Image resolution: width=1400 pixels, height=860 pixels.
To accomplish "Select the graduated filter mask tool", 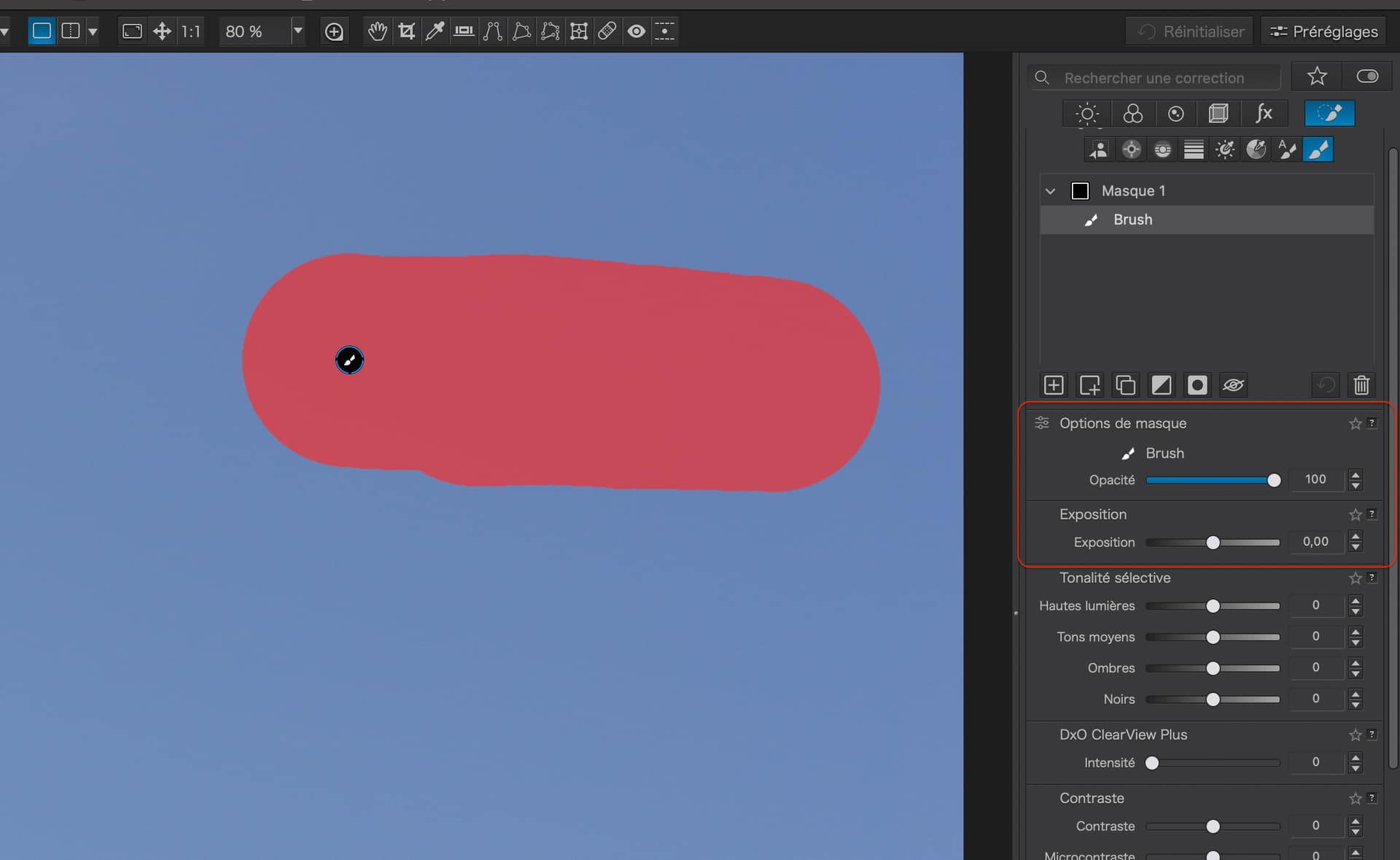I will point(1194,150).
